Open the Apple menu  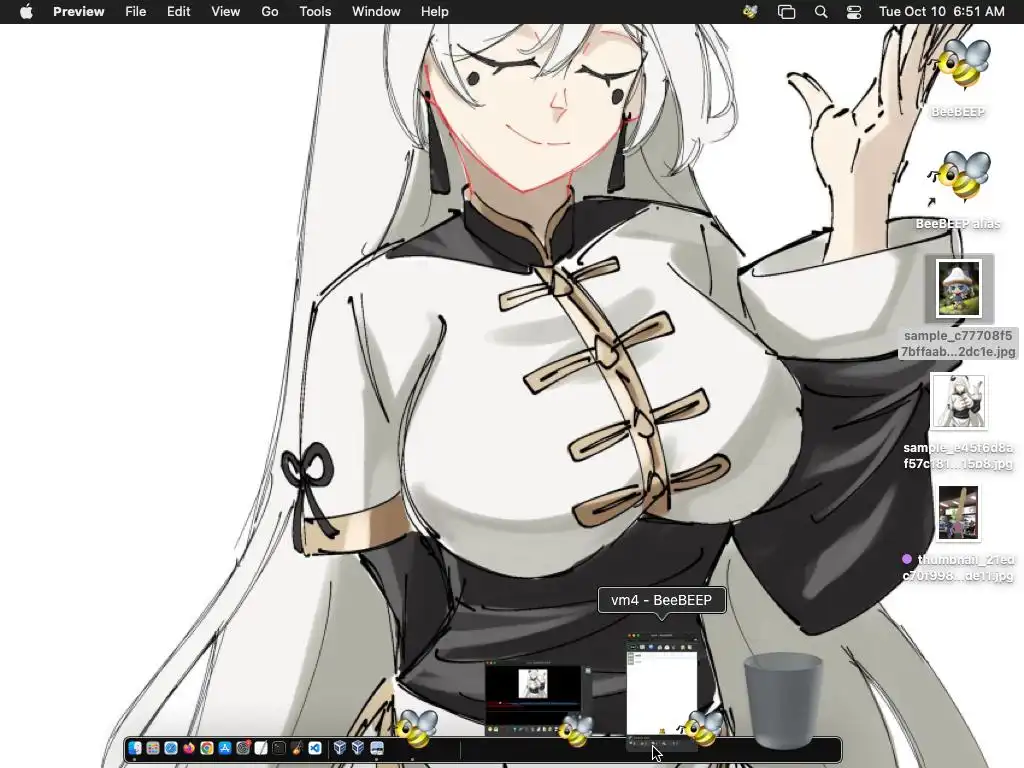26,11
